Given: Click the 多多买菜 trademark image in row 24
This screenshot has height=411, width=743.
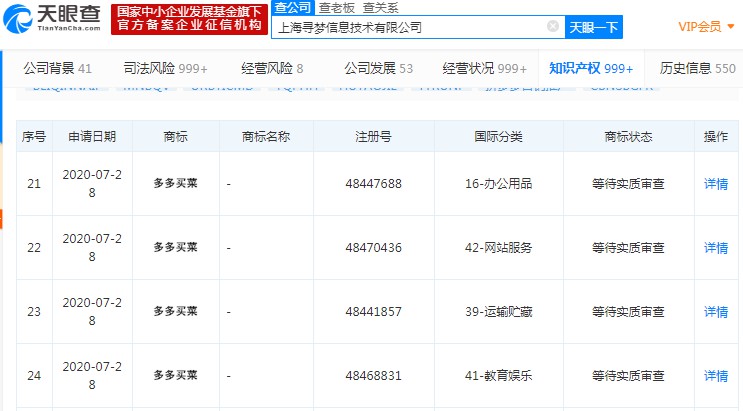Looking at the screenshot, I should [x=175, y=375].
